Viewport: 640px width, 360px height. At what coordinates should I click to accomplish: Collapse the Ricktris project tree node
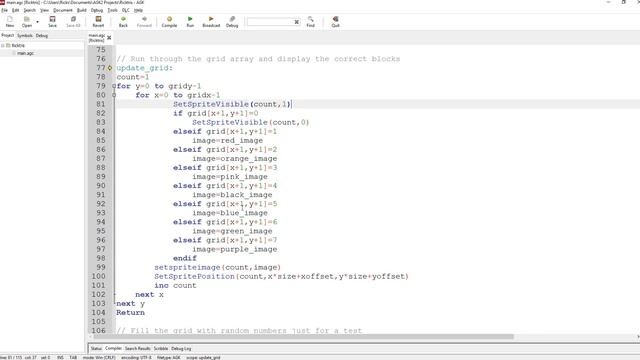click(3, 46)
